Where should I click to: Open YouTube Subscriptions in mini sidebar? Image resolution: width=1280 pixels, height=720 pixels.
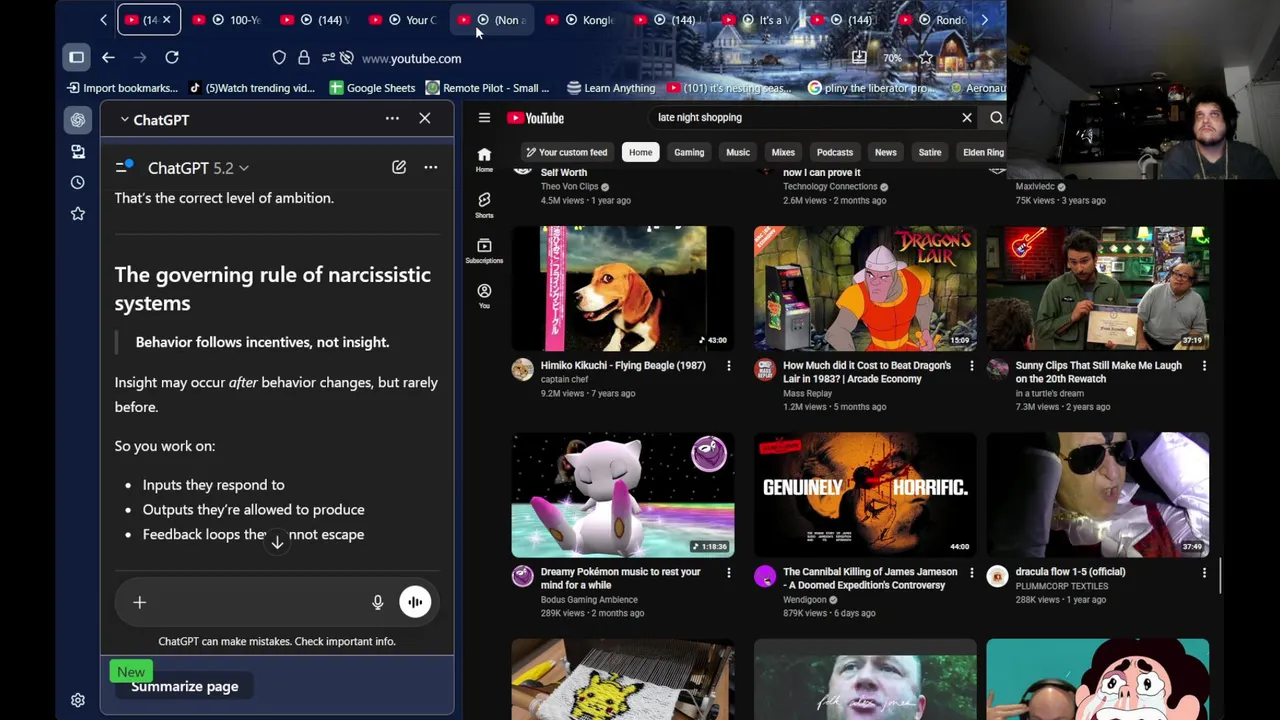click(484, 251)
